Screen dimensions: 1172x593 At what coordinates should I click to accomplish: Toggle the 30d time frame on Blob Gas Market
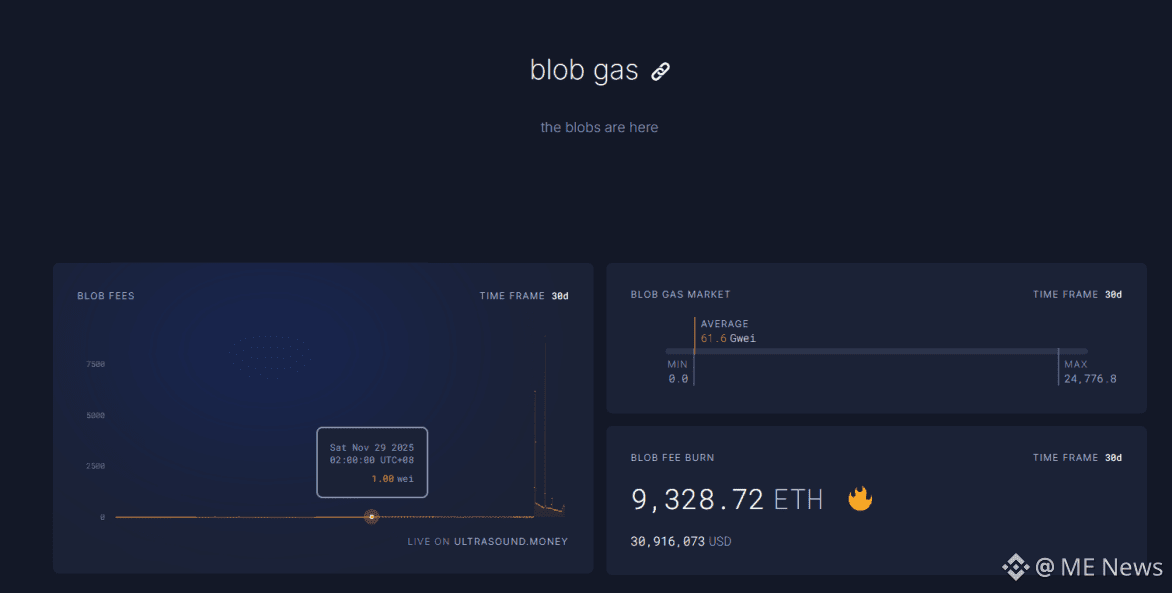coord(1113,295)
